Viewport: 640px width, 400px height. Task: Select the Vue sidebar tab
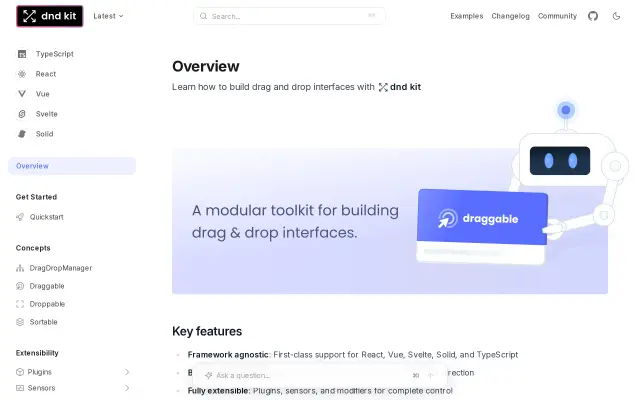click(42, 94)
